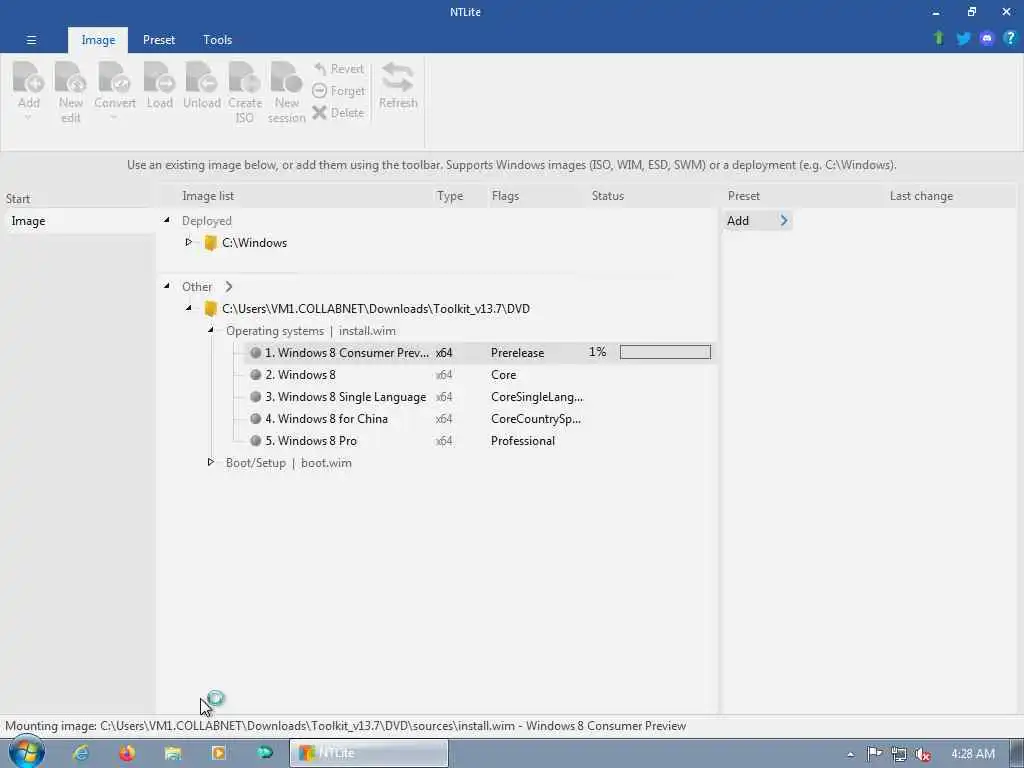Screen dimensions: 1024x768
Task: Click the DVD folder icon under Other
Action: tap(210, 309)
